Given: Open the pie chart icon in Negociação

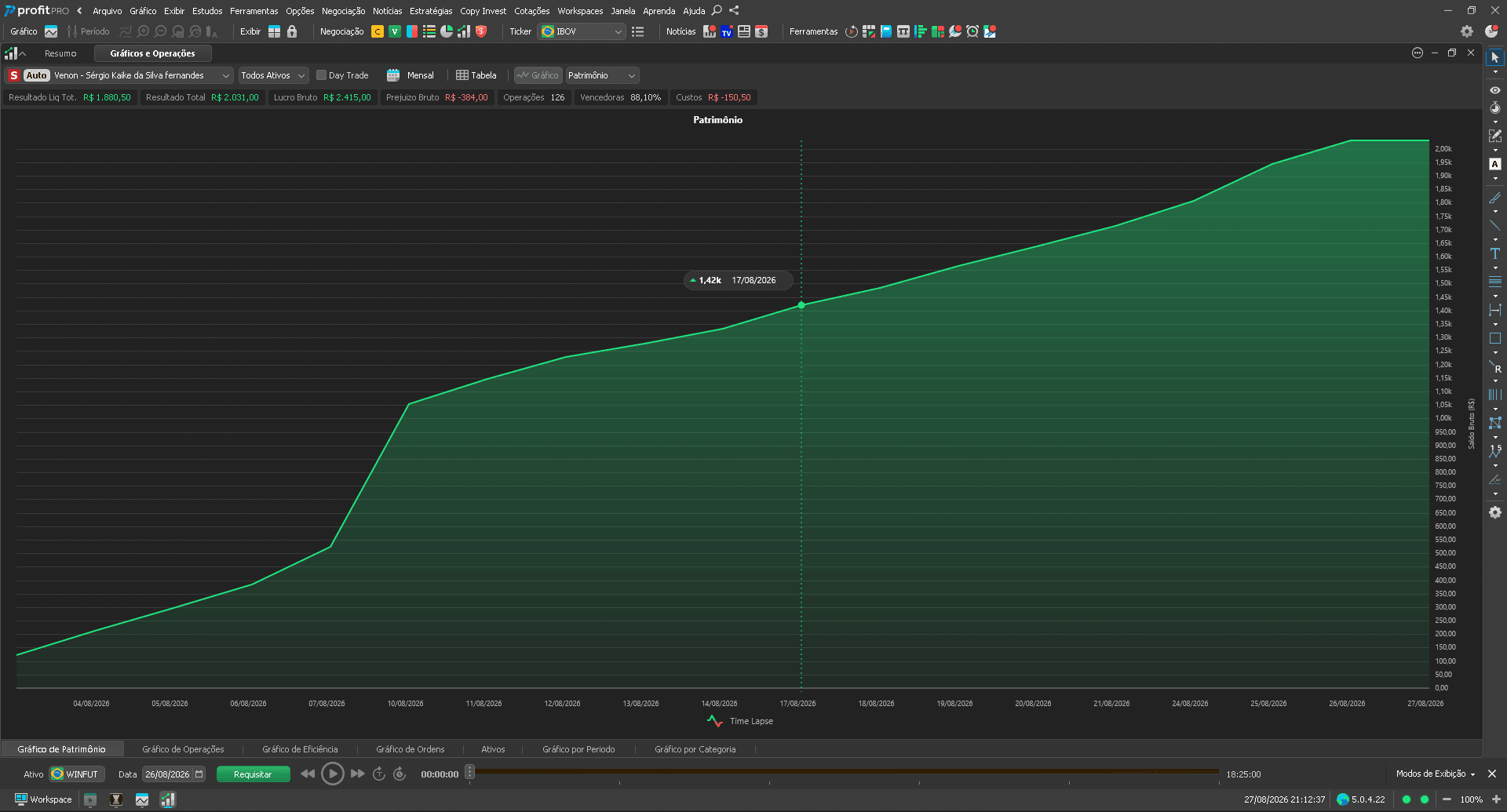Looking at the screenshot, I should 447,31.
